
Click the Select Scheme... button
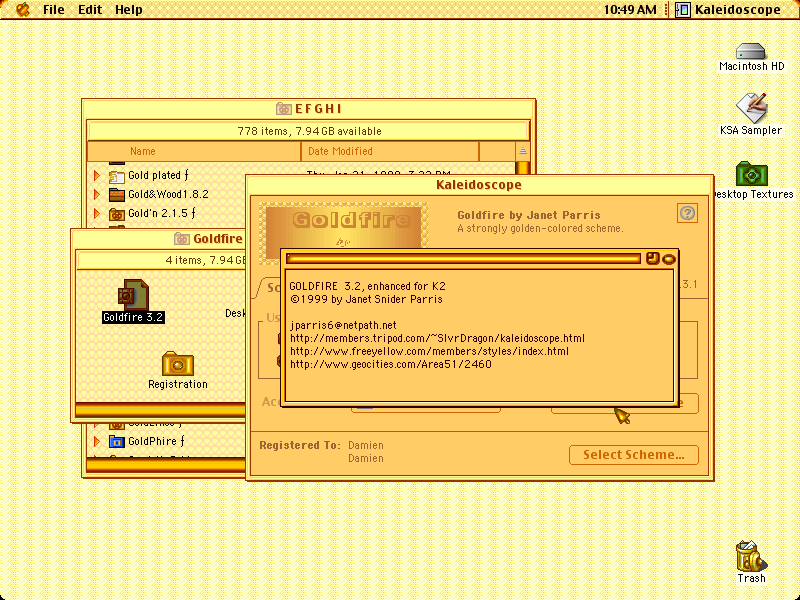point(634,455)
